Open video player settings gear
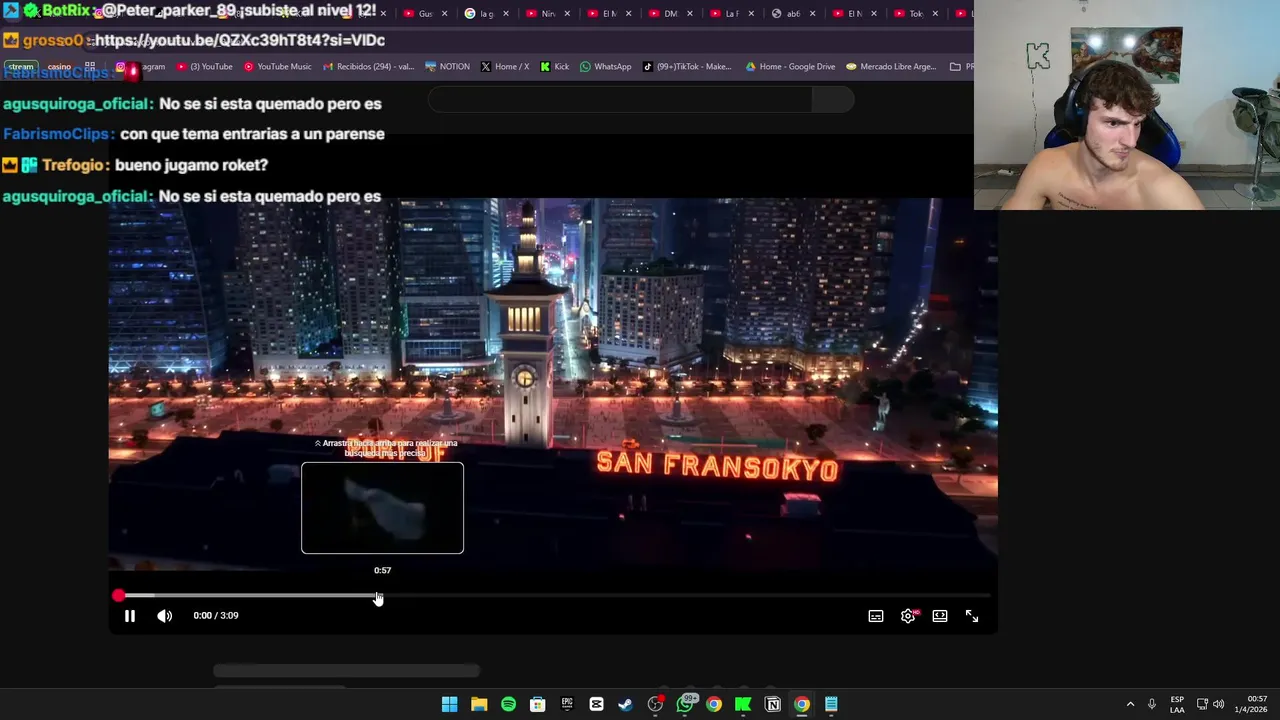Screen dimensions: 1280x720 908,616
